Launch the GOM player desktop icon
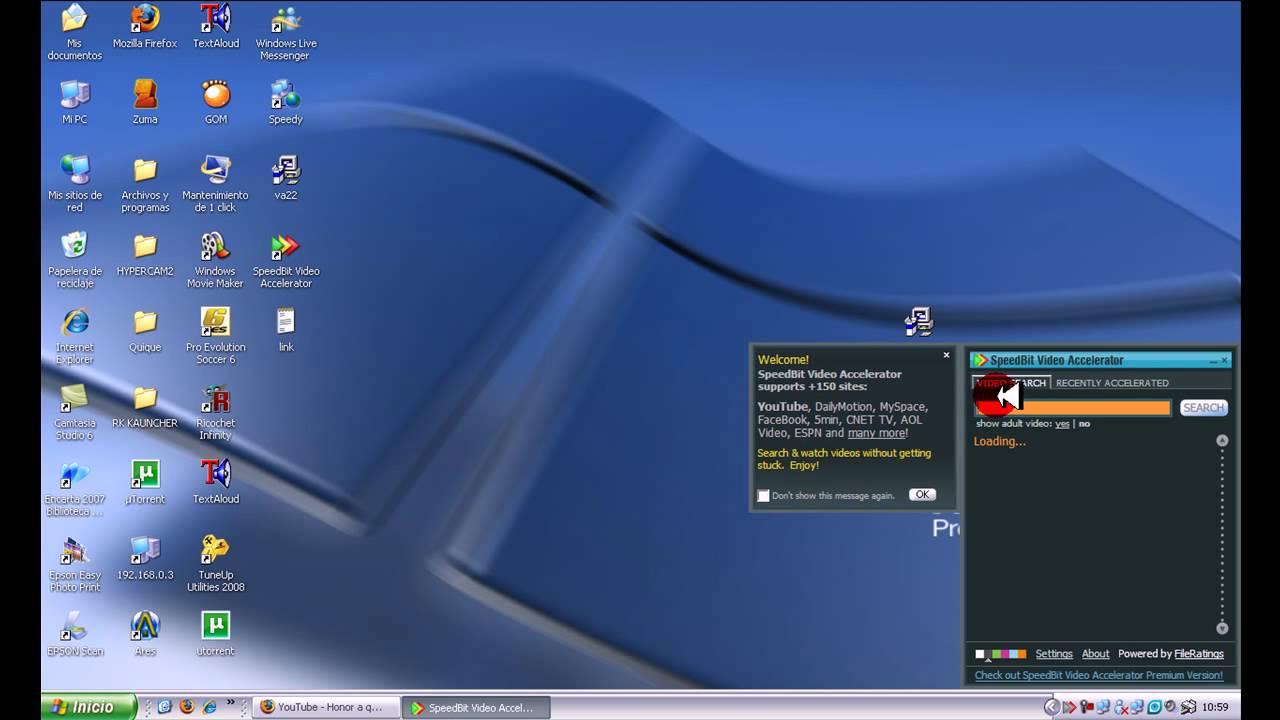The image size is (1280, 720). [216, 102]
